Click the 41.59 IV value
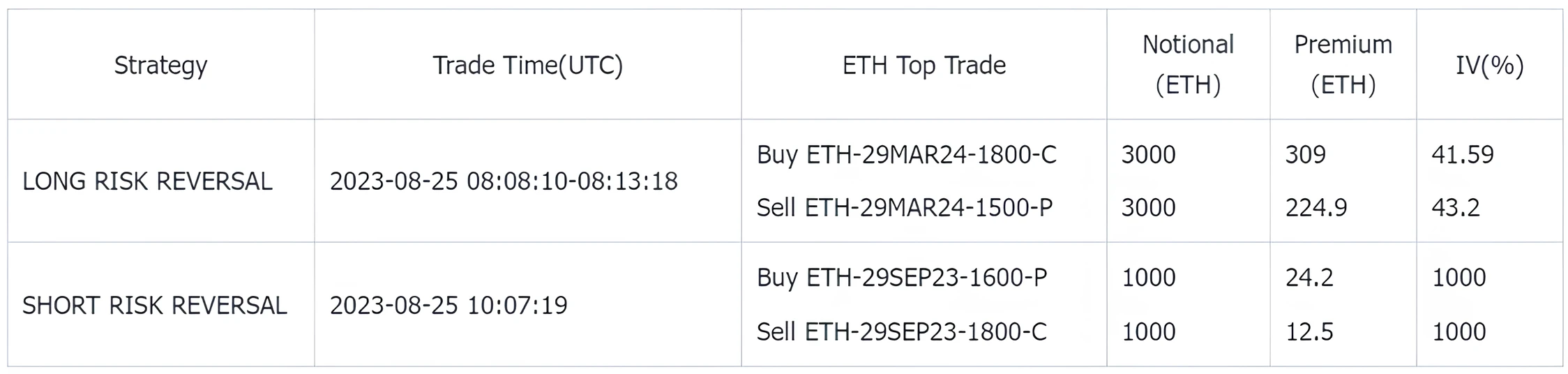 (x=1463, y=154)
